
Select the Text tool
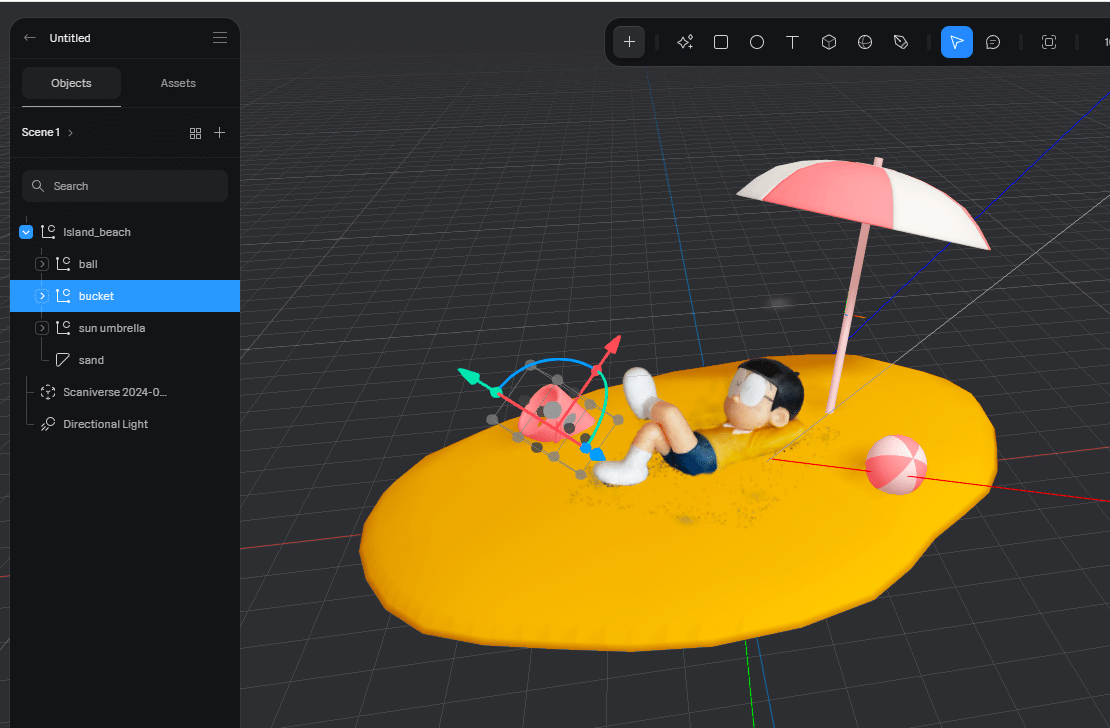tap(792, 42)
